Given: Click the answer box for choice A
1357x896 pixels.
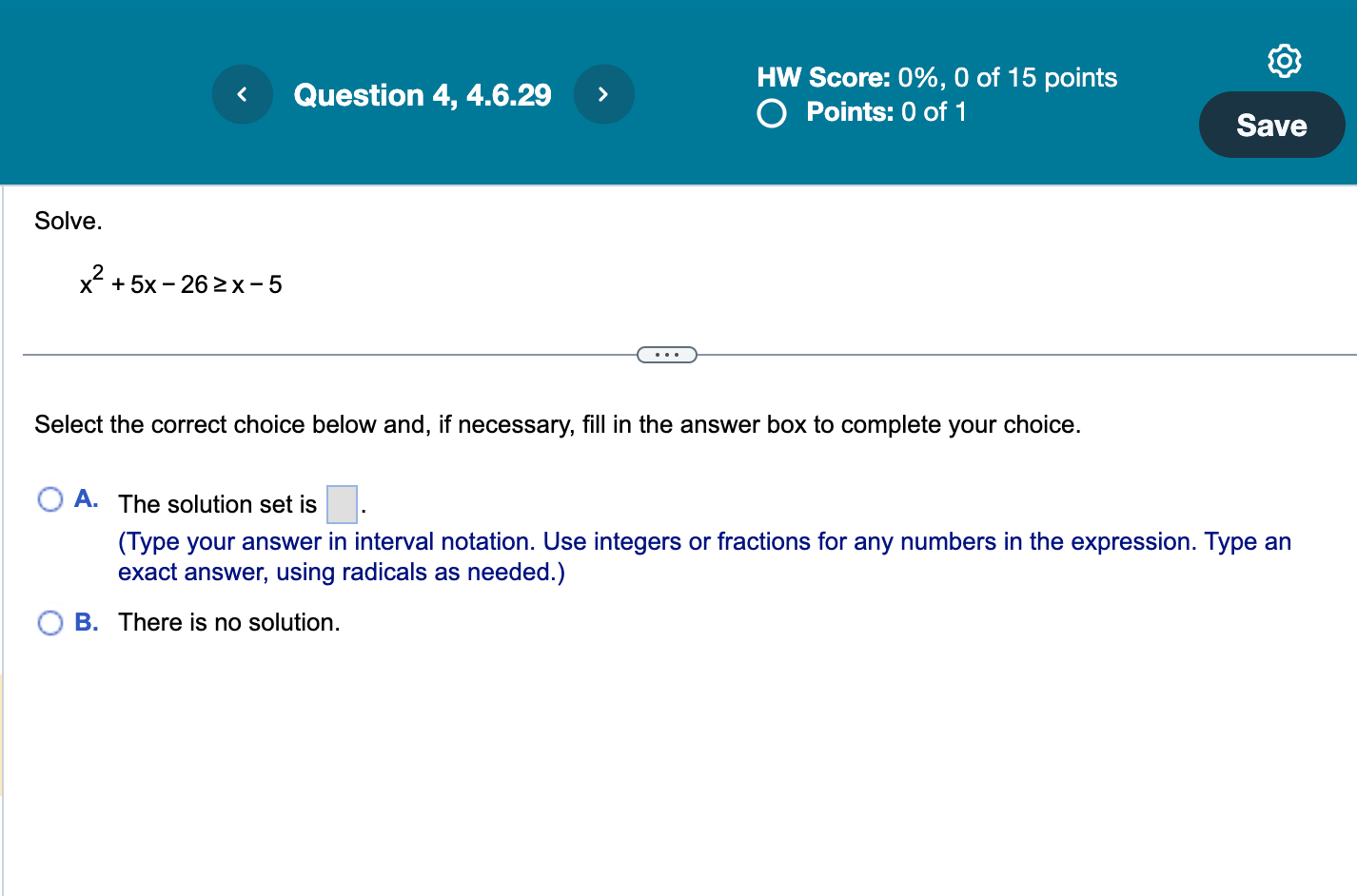Looking at the screenshot, I should pyautogui.click(x=342, y=504).
